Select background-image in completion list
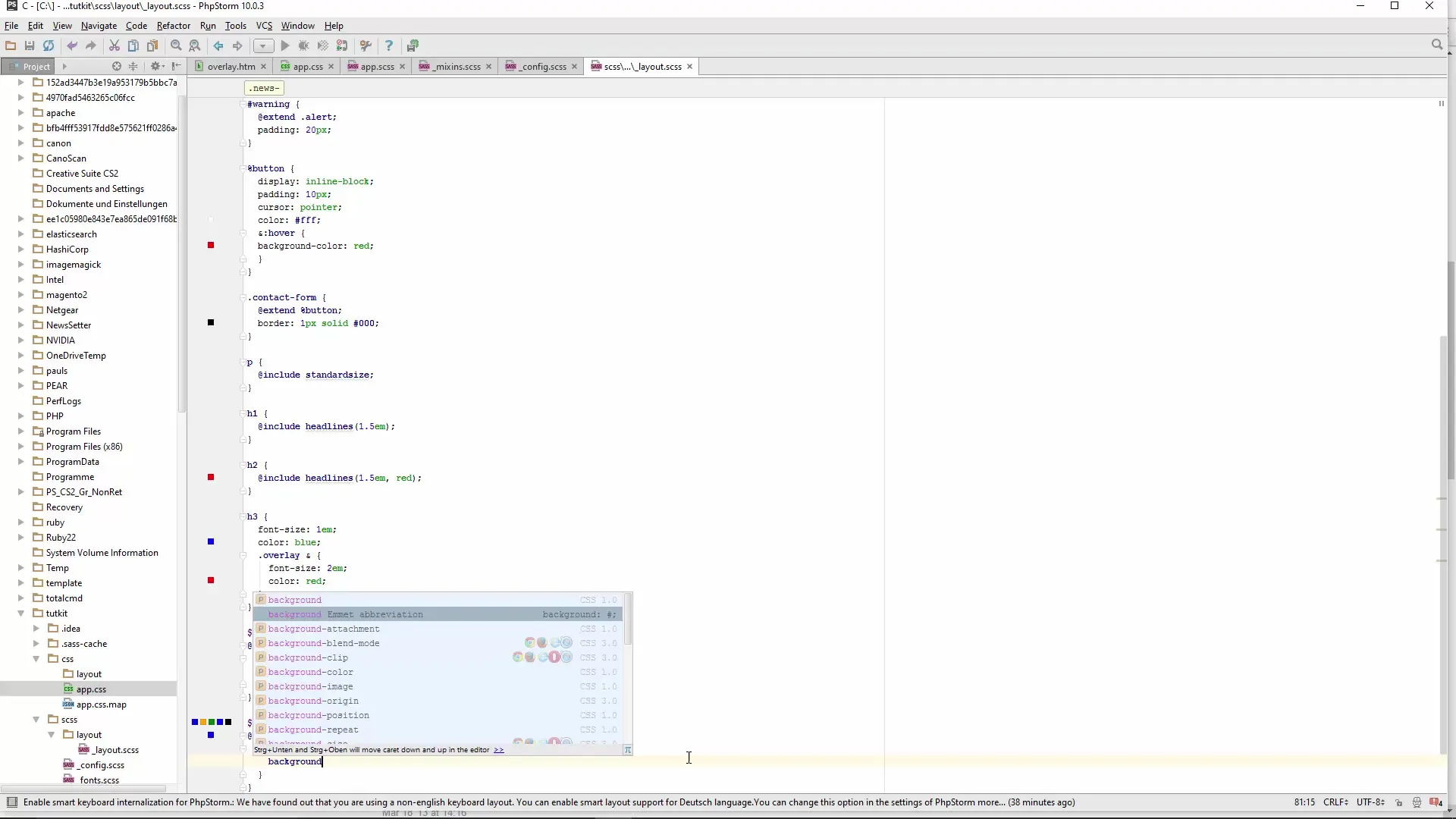 438,686
